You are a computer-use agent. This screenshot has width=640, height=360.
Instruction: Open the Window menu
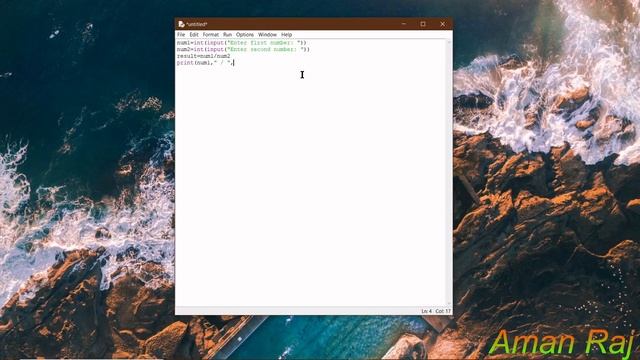tap(267, 35)
